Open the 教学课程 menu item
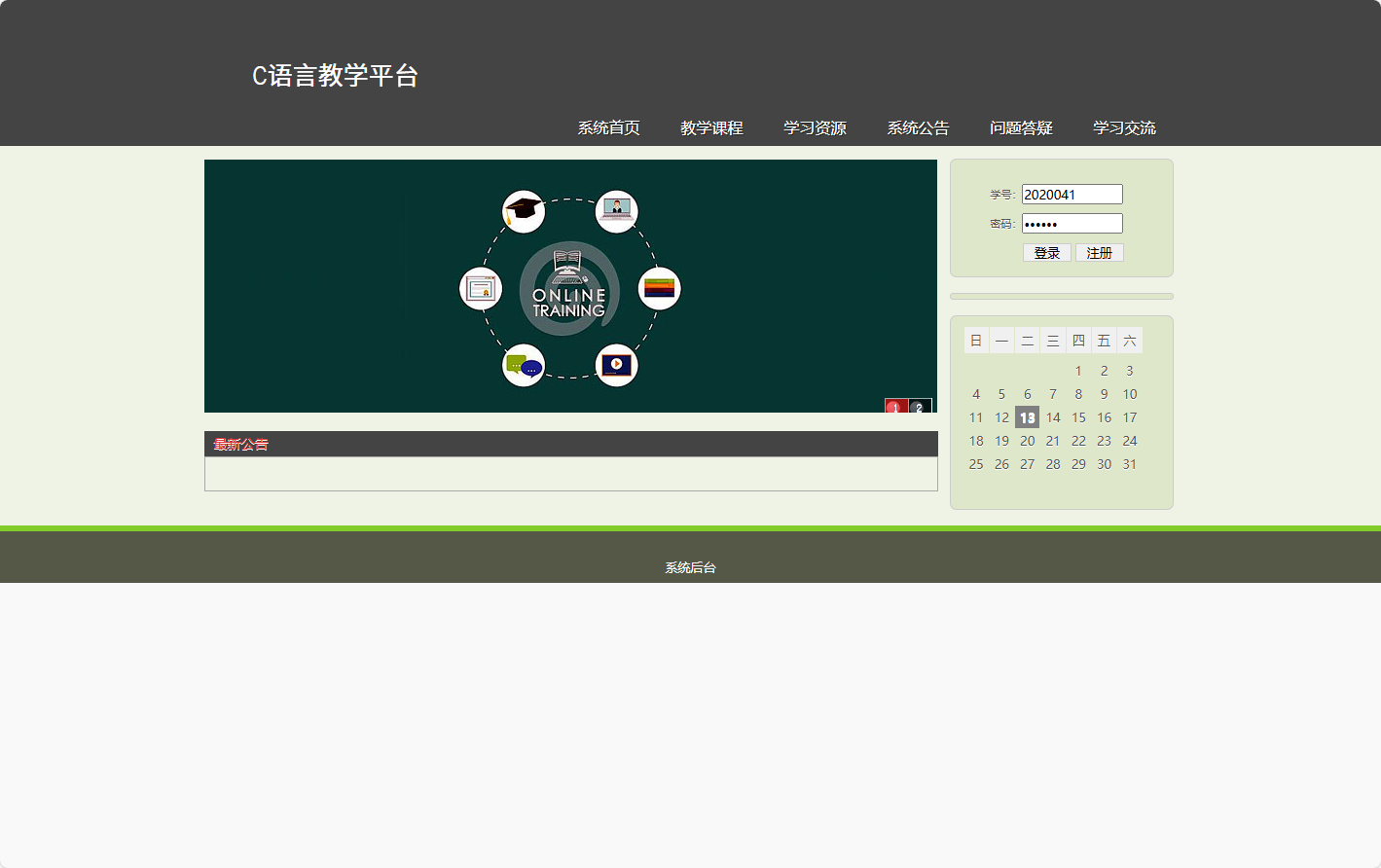This screenshot has width=1381, height=868. (711, 127)
